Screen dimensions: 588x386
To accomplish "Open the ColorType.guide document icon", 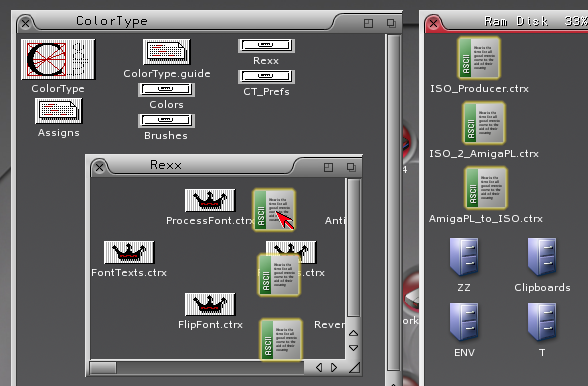I will click(x=166, y=52).
